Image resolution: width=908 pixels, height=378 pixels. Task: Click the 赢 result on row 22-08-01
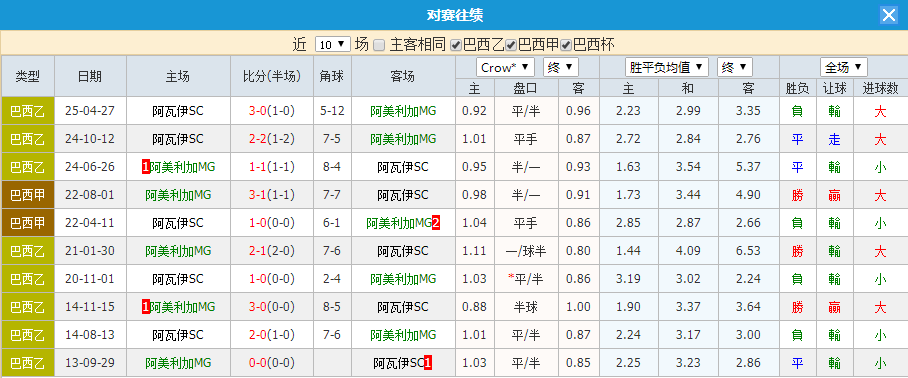[x=834, y=195]
